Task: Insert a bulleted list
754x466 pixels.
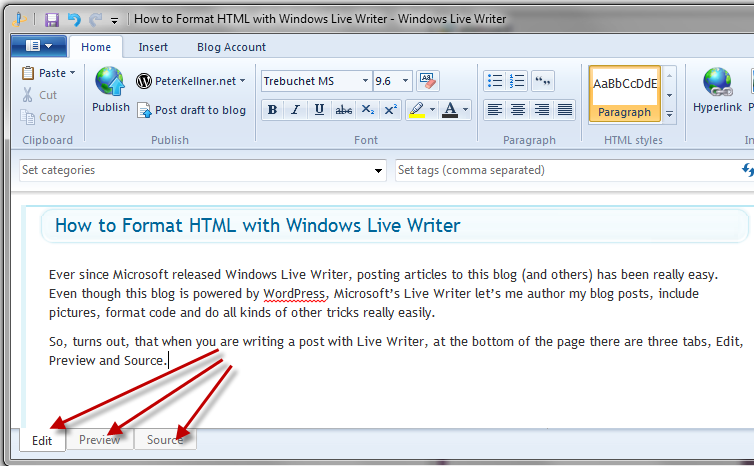Action: pyautogui.click(x=495, y=81)
